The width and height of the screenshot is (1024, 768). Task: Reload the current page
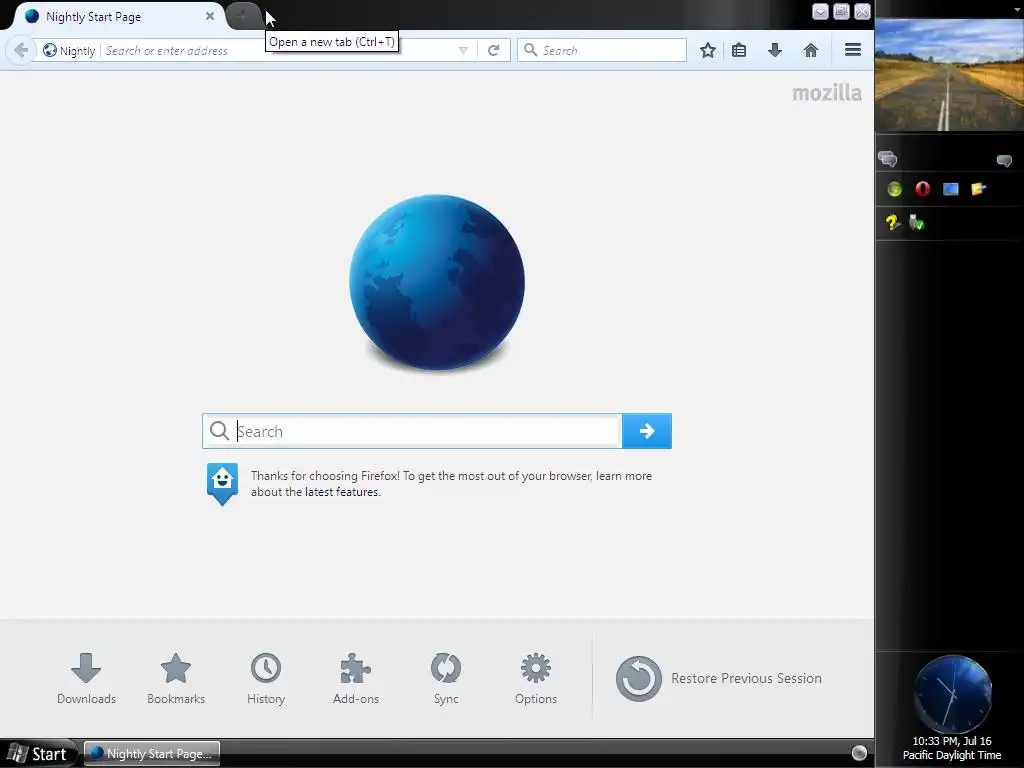click(x=494, y=50)
